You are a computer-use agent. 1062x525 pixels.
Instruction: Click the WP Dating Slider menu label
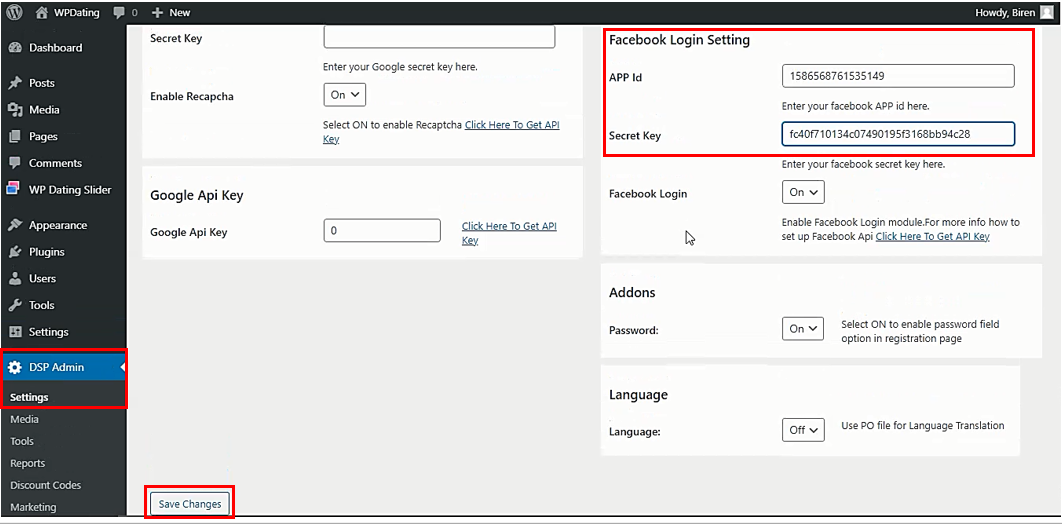pos(70,190)
